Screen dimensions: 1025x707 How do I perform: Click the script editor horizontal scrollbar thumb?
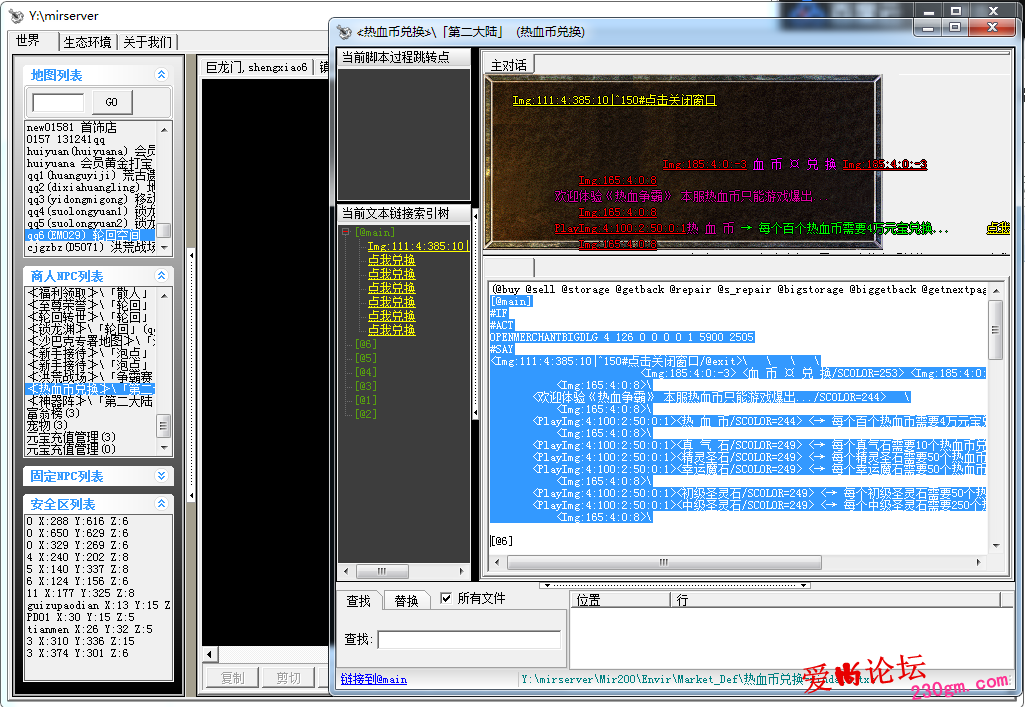(664, 562)
